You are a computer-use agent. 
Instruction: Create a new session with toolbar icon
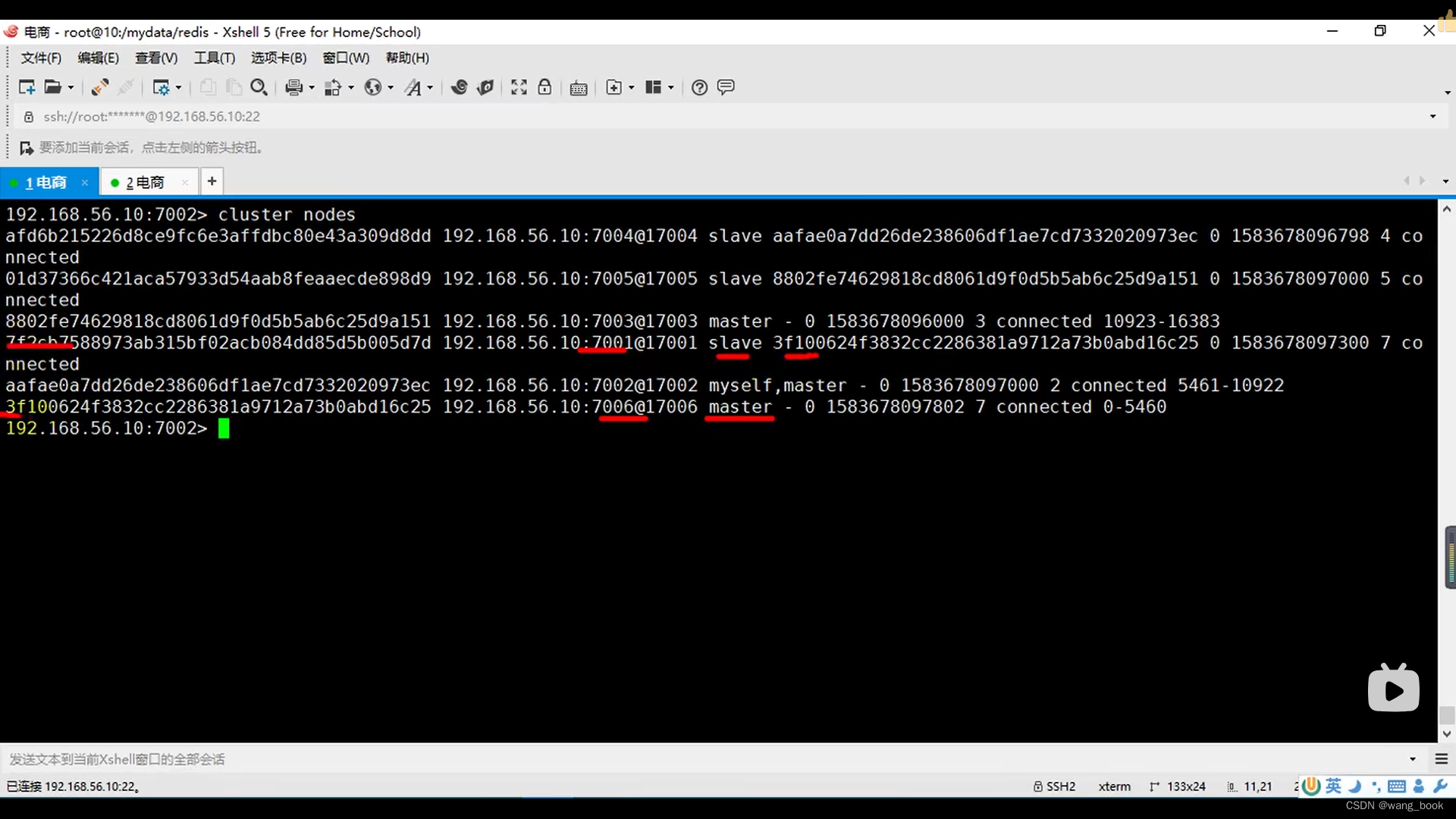[27, 87]
